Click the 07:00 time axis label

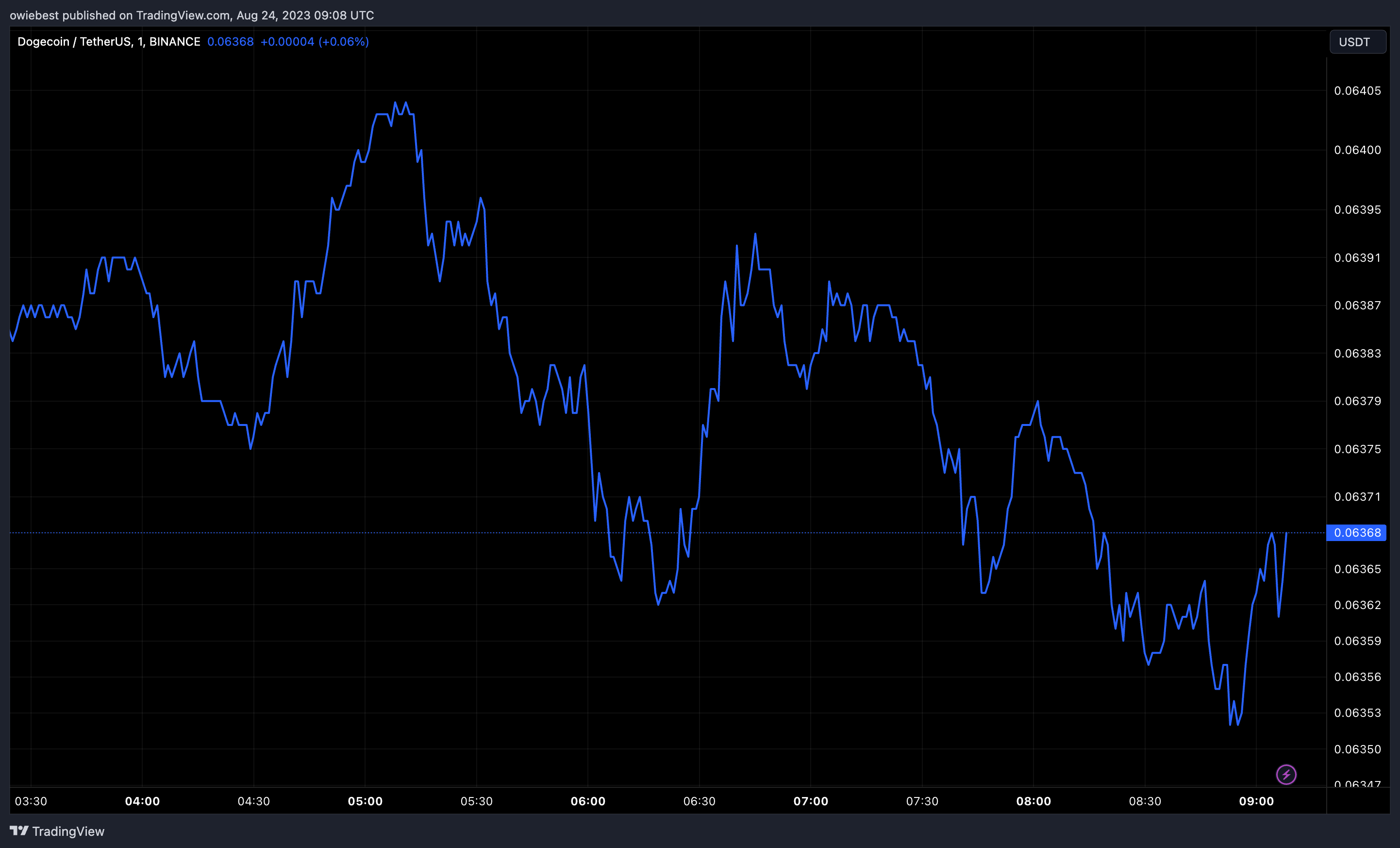(x=810, y=801)
